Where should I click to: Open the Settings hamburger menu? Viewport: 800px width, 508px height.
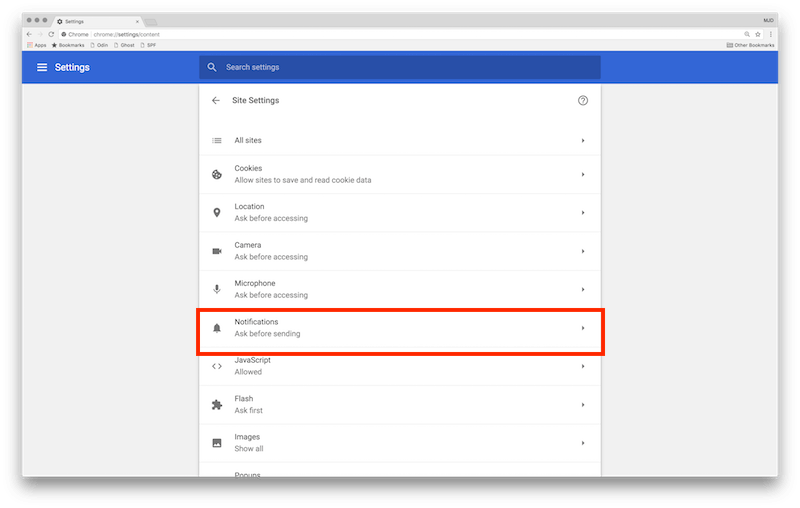click(x=42, y=67)
